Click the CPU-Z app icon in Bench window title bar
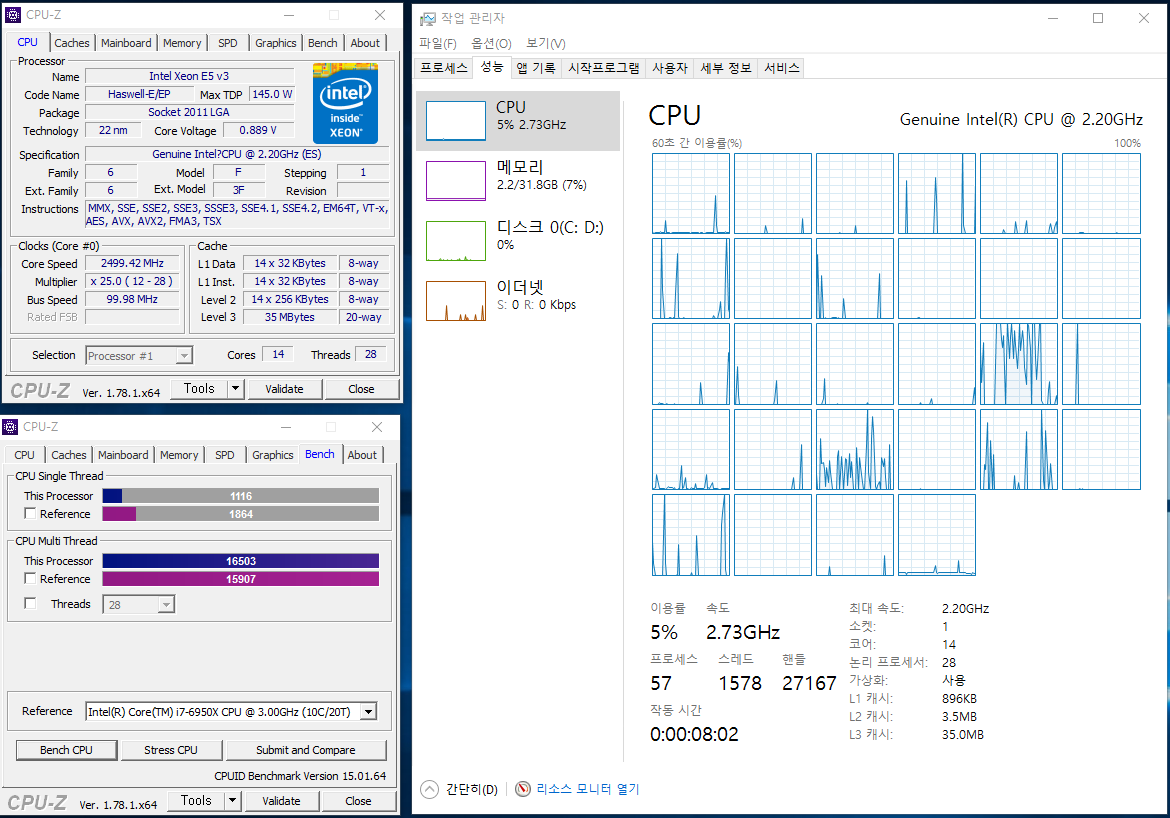 coord(10,427)
